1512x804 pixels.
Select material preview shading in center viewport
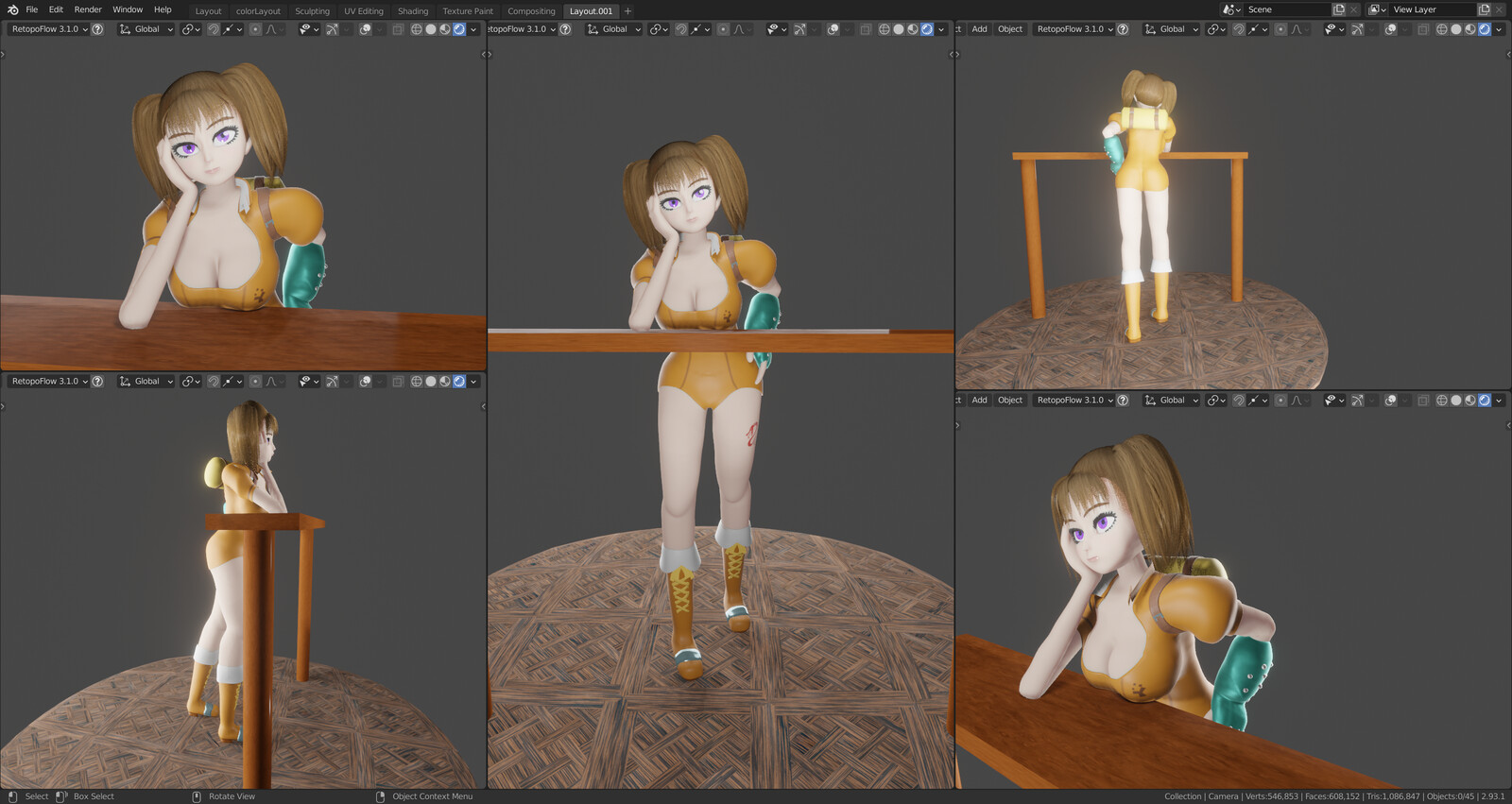coord(913,29)
